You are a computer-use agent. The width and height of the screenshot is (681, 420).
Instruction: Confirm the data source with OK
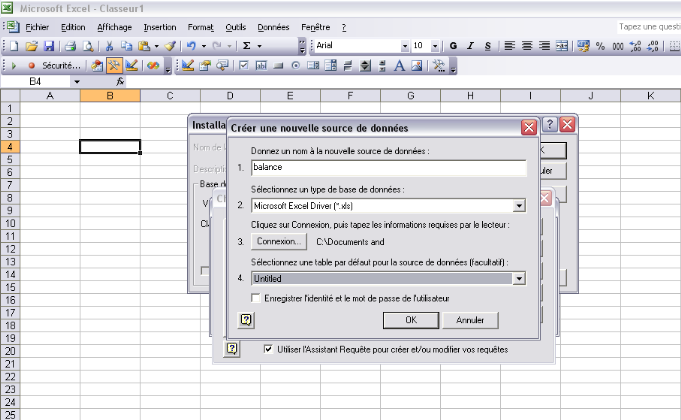click(411, 320)
